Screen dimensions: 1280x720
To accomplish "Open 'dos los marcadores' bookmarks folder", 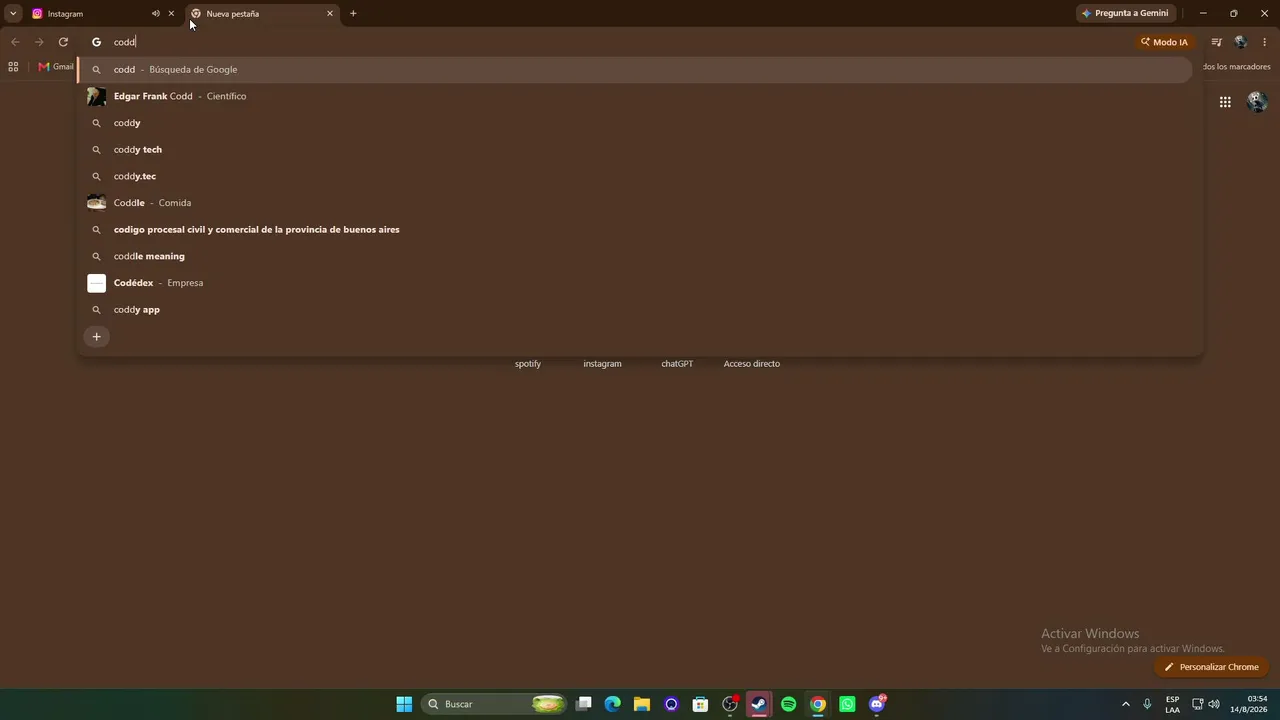I will click(x=1236, y=67).
